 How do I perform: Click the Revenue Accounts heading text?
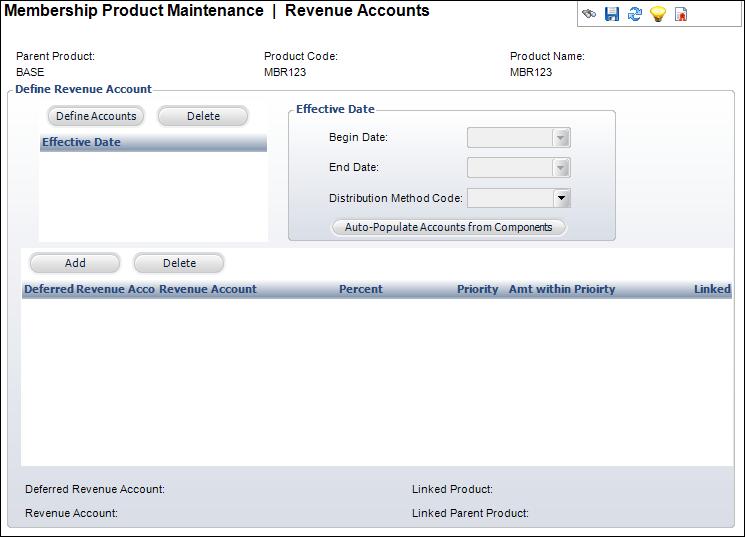tap(357, 10)
